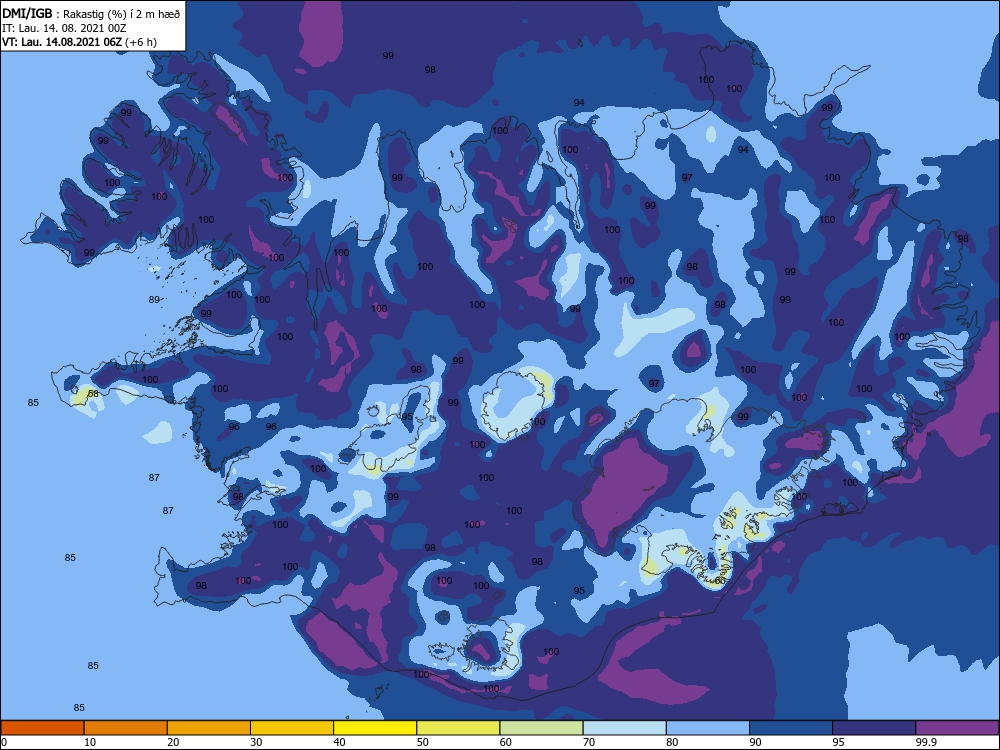The image size is (1000, 750).
Task: Pick the purple above-99.9 legend swatch
Action: tap(957, 728)
